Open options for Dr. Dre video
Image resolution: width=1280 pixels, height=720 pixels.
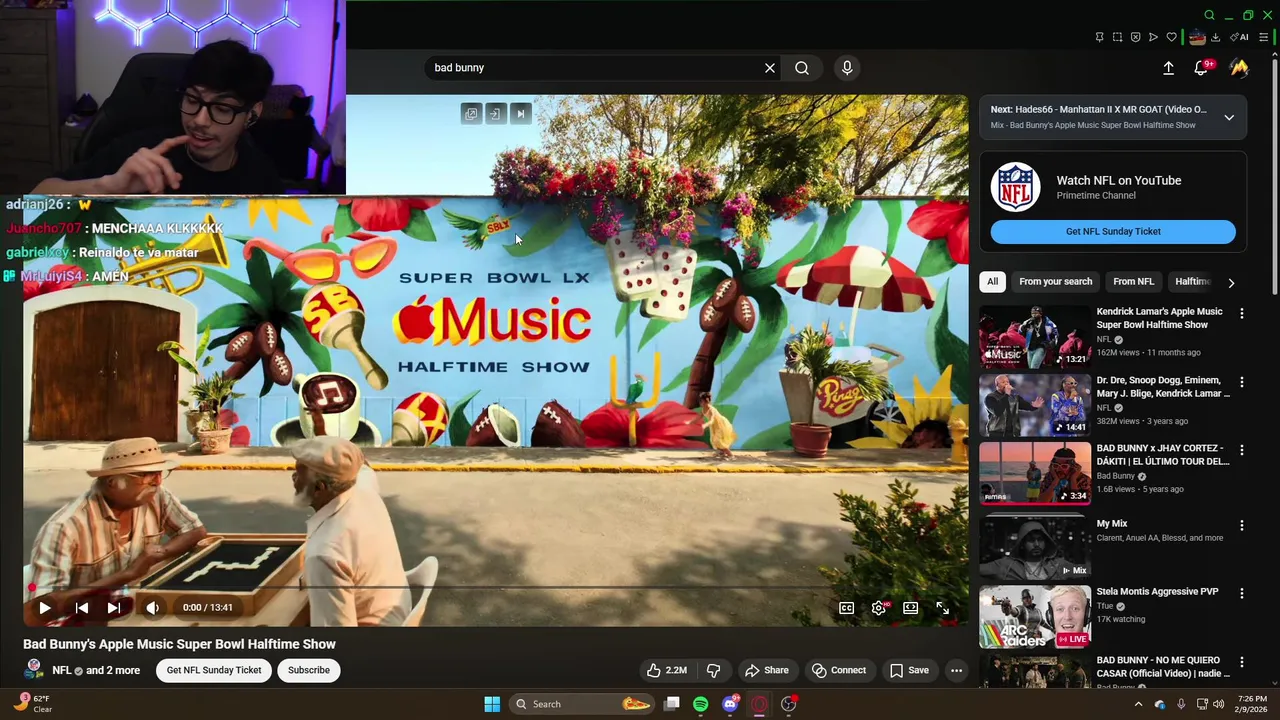[1241, 382]
